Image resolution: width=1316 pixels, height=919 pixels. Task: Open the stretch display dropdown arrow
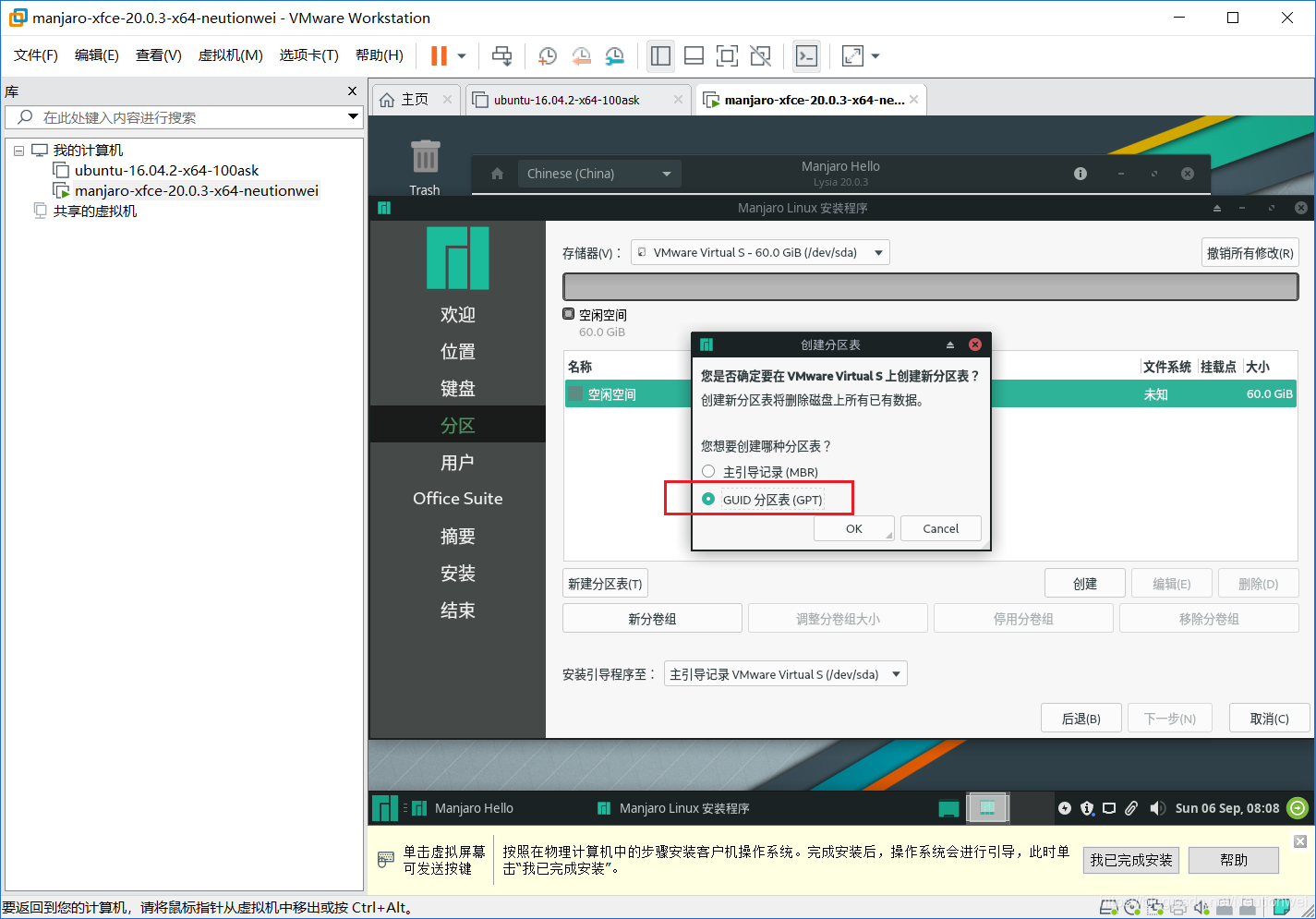pos(875,56)
